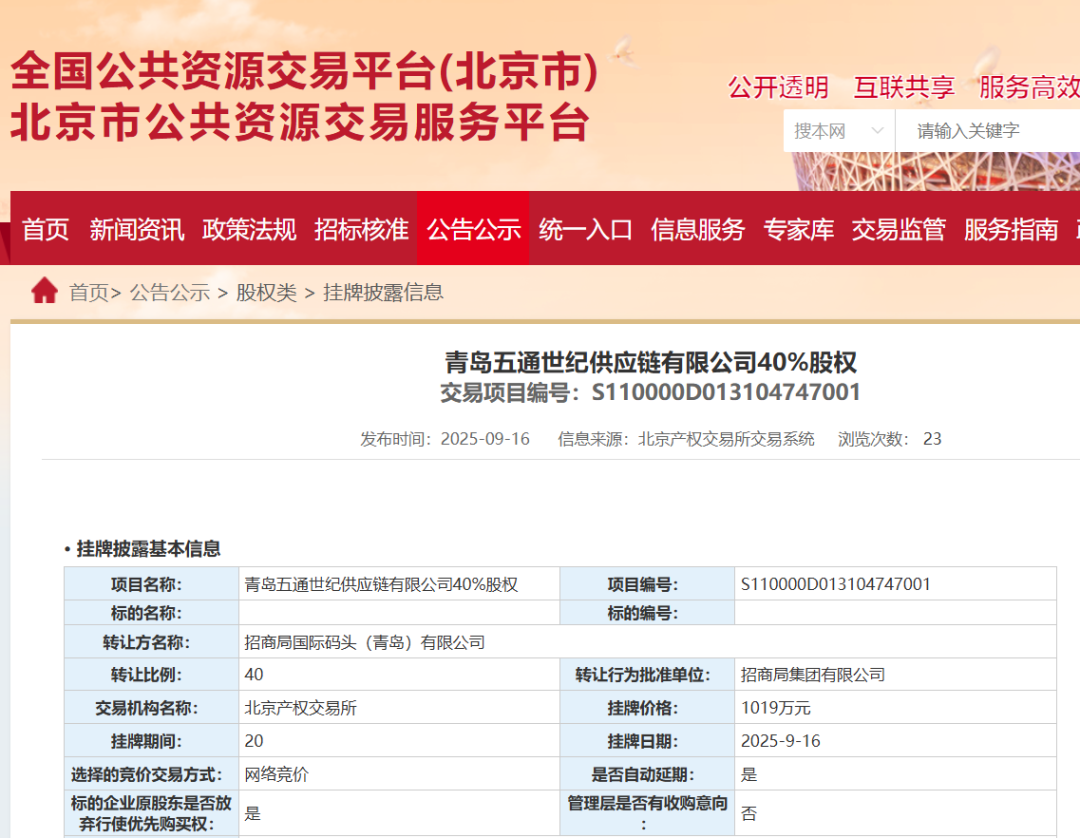The image size is (1080, 838).
Task: Click the page heading 青岛五通世纪供应链有限公司40%股权
Action: (650, 362)
